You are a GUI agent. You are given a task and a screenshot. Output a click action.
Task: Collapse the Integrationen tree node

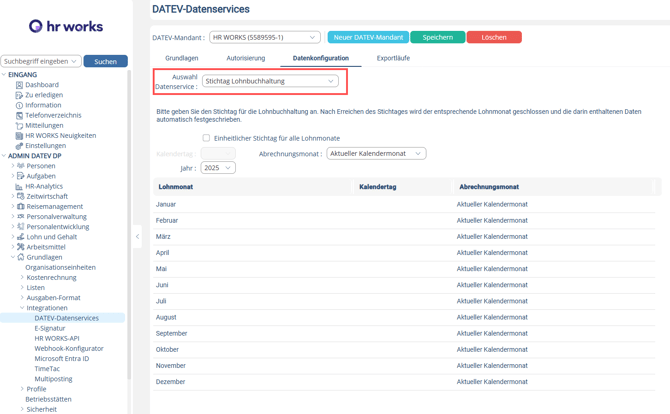pos(22,308)
